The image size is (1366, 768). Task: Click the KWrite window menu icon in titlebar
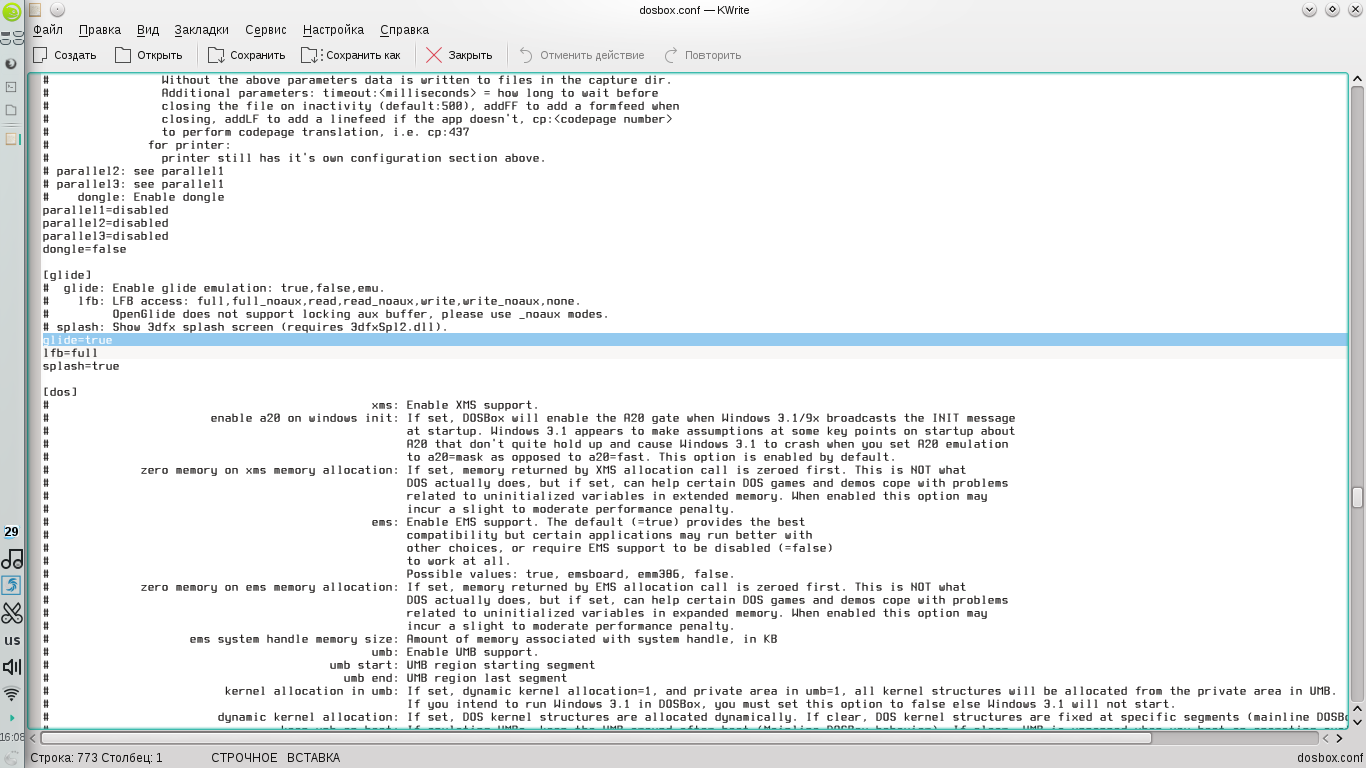tap(35, 10)
